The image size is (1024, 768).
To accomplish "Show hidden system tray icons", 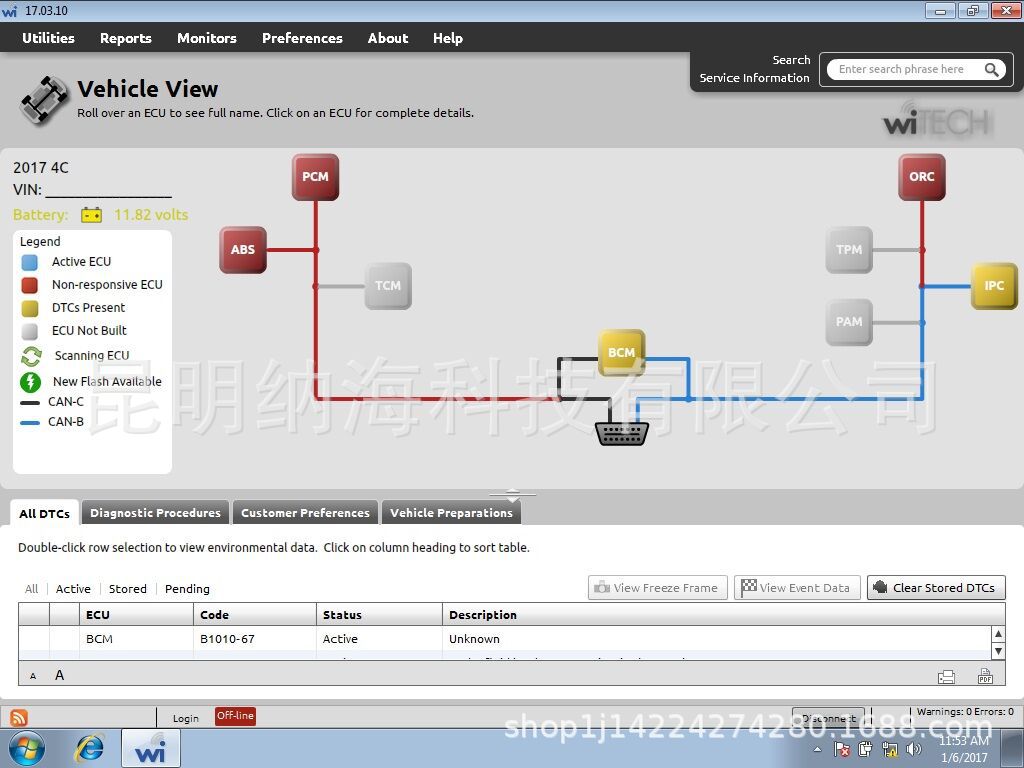I will point(818,750).
